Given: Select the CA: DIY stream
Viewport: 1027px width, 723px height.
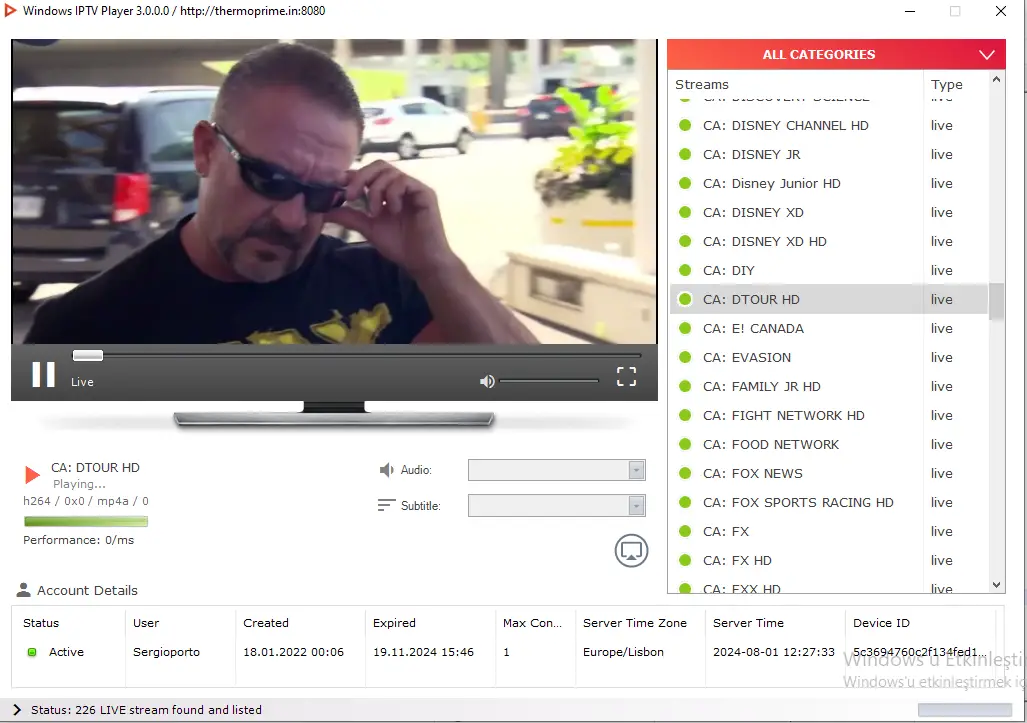Looking at the screenshot, I should click(x=829, y=270).
